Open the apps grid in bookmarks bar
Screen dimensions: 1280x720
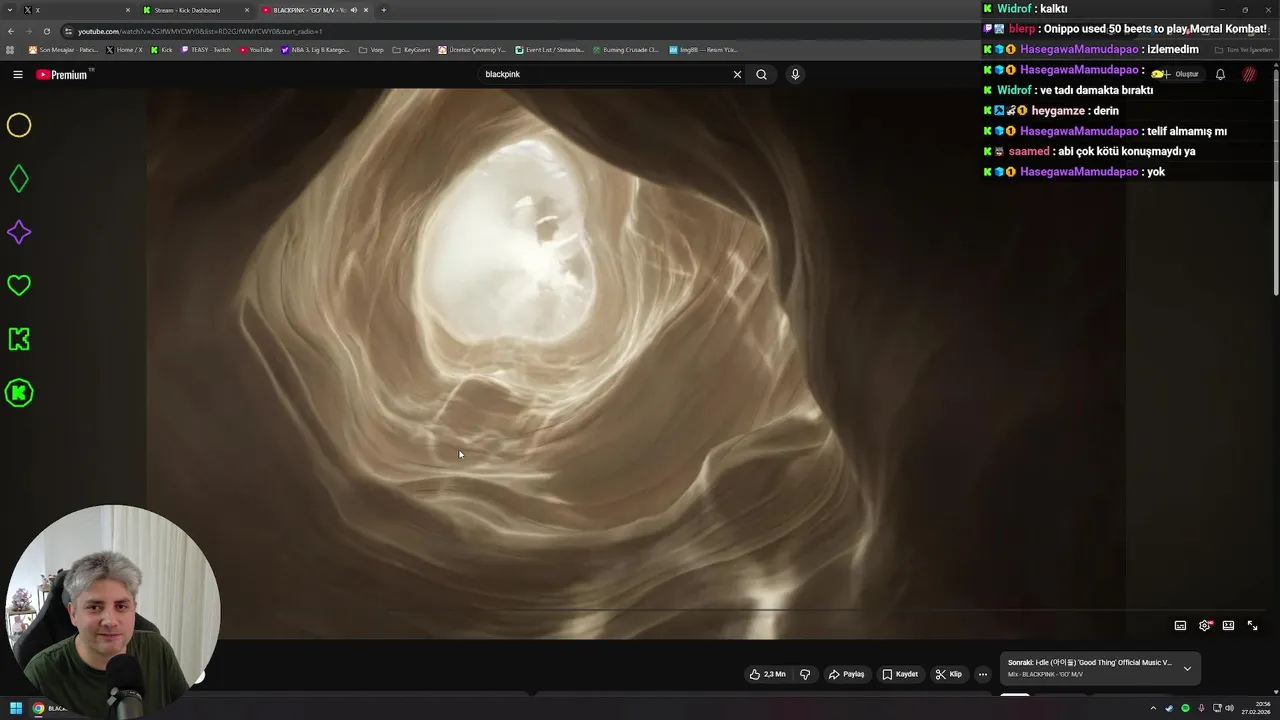11,49
